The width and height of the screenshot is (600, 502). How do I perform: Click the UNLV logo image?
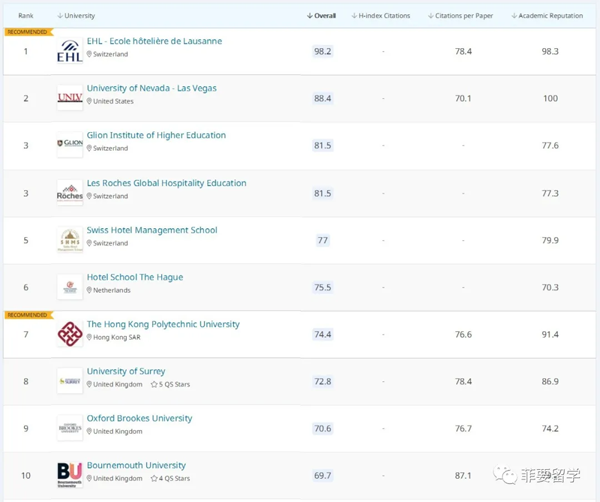pyautogui.click(x=70, y=98)
